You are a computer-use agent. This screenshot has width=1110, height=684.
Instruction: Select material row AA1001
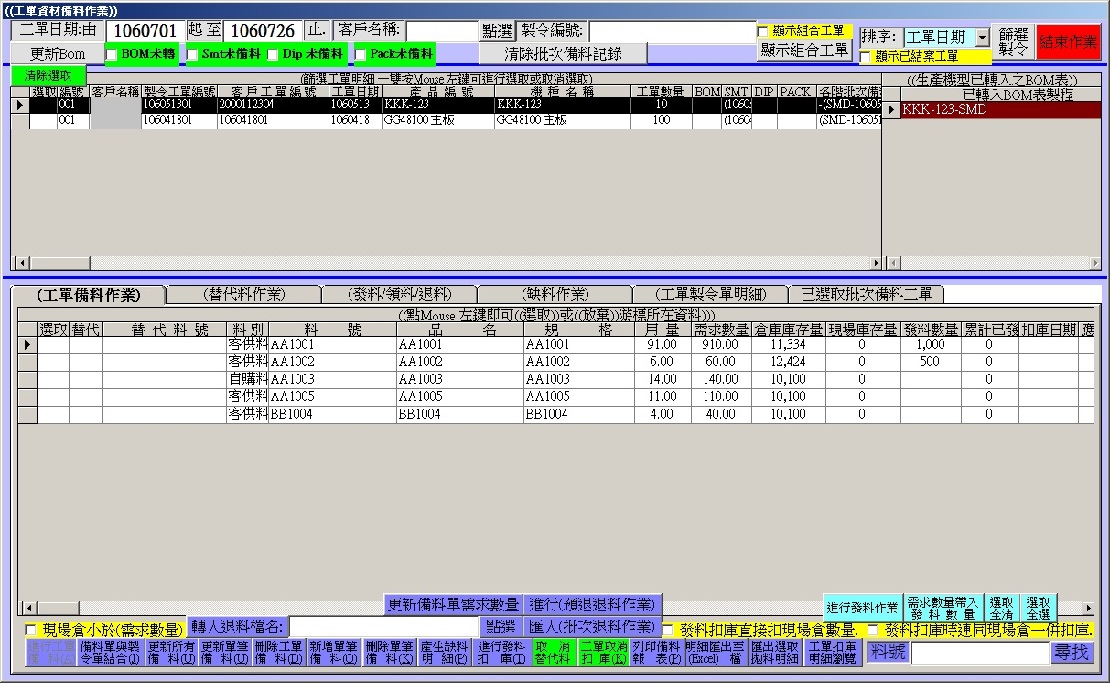coord(558,345)
